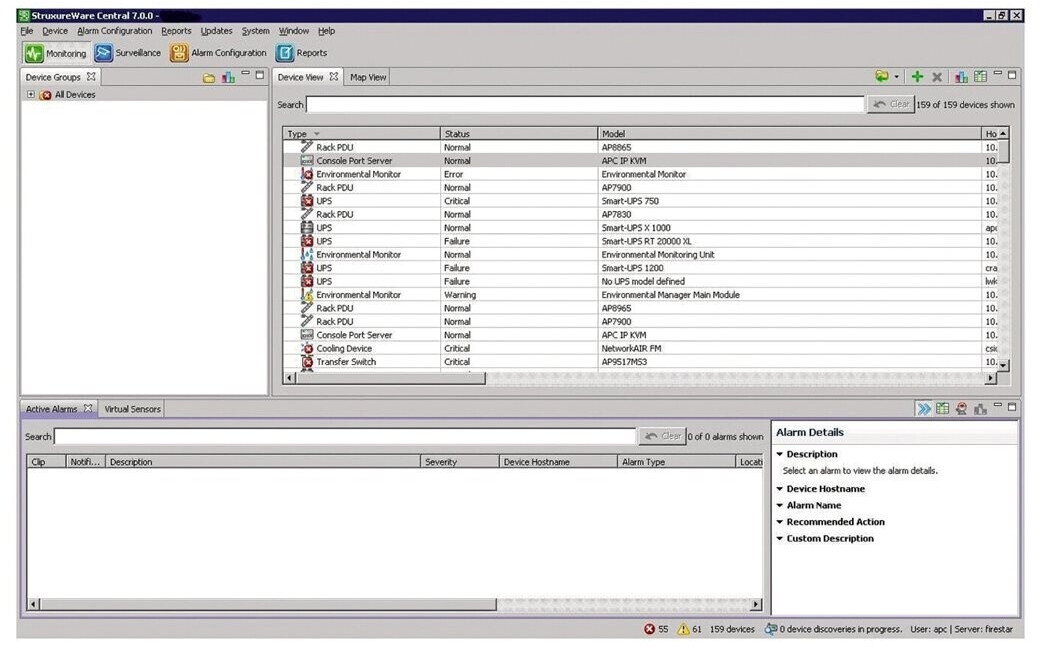Viewport: 1040px width, 647px height.
Task: Open dropdown arrow beside green folder icon
Action: (x=897, y=77)
